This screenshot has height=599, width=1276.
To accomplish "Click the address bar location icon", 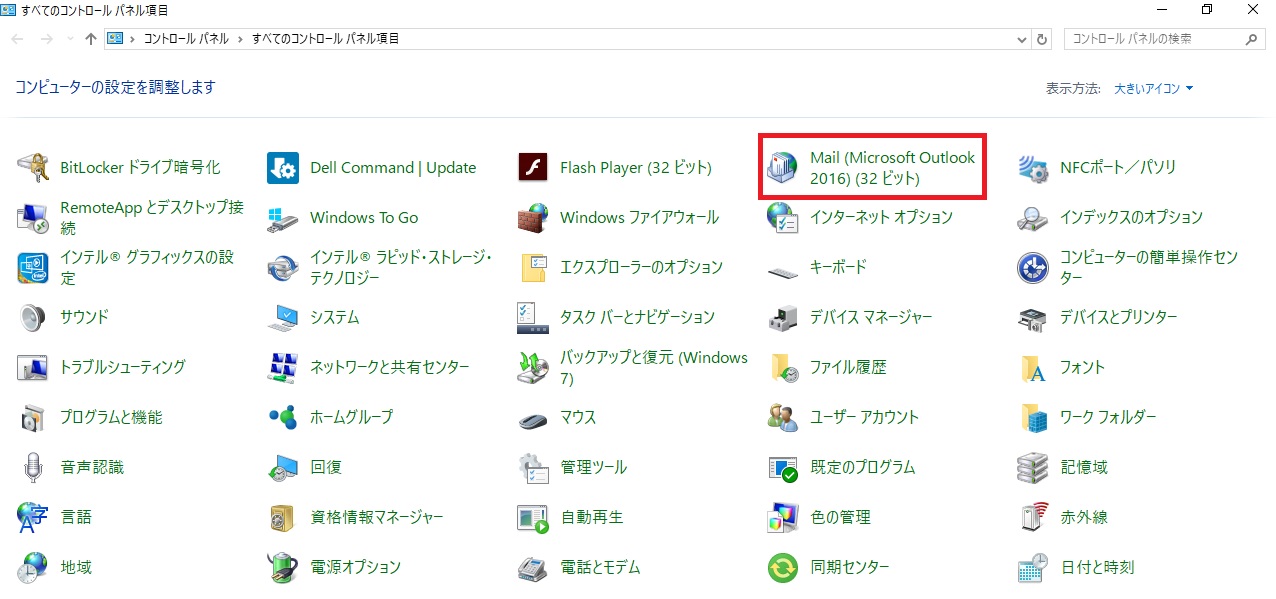I will coord(115,39).
